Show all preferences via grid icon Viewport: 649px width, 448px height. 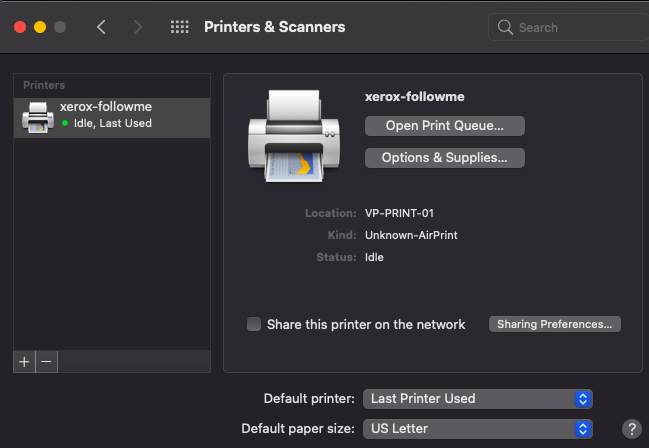(180, 27)
